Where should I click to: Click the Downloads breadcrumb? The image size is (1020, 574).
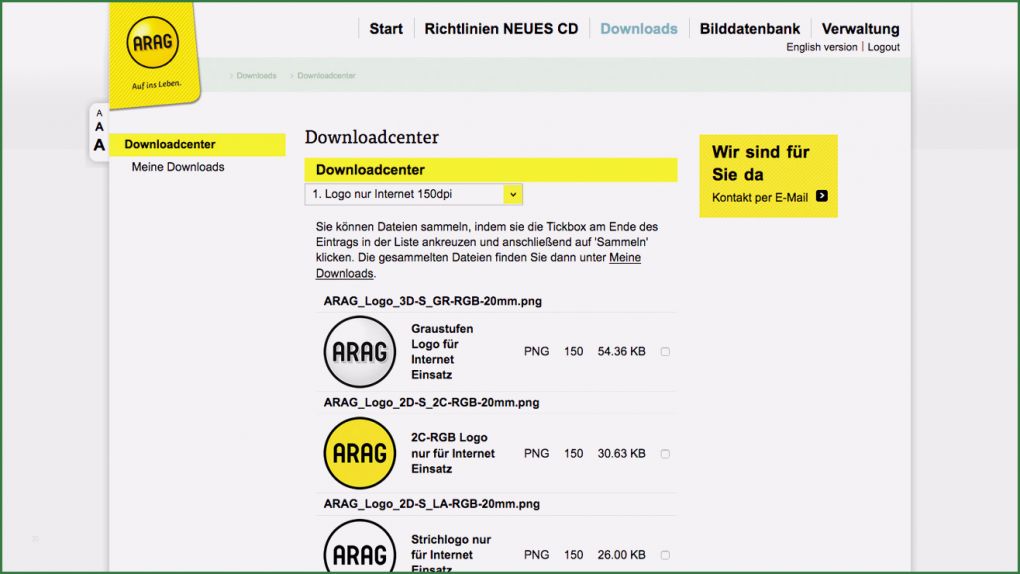[x=256, y=75]
